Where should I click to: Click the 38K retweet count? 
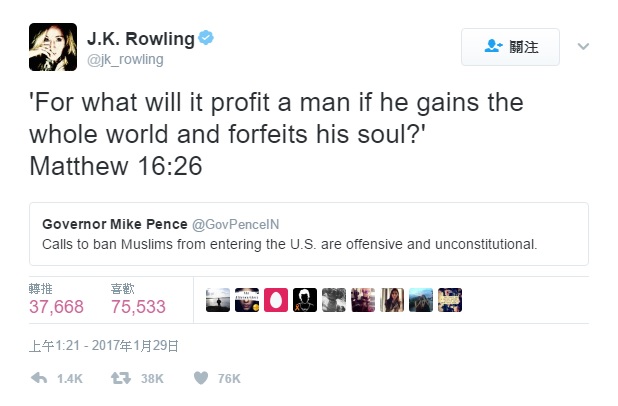coord(152,378)
